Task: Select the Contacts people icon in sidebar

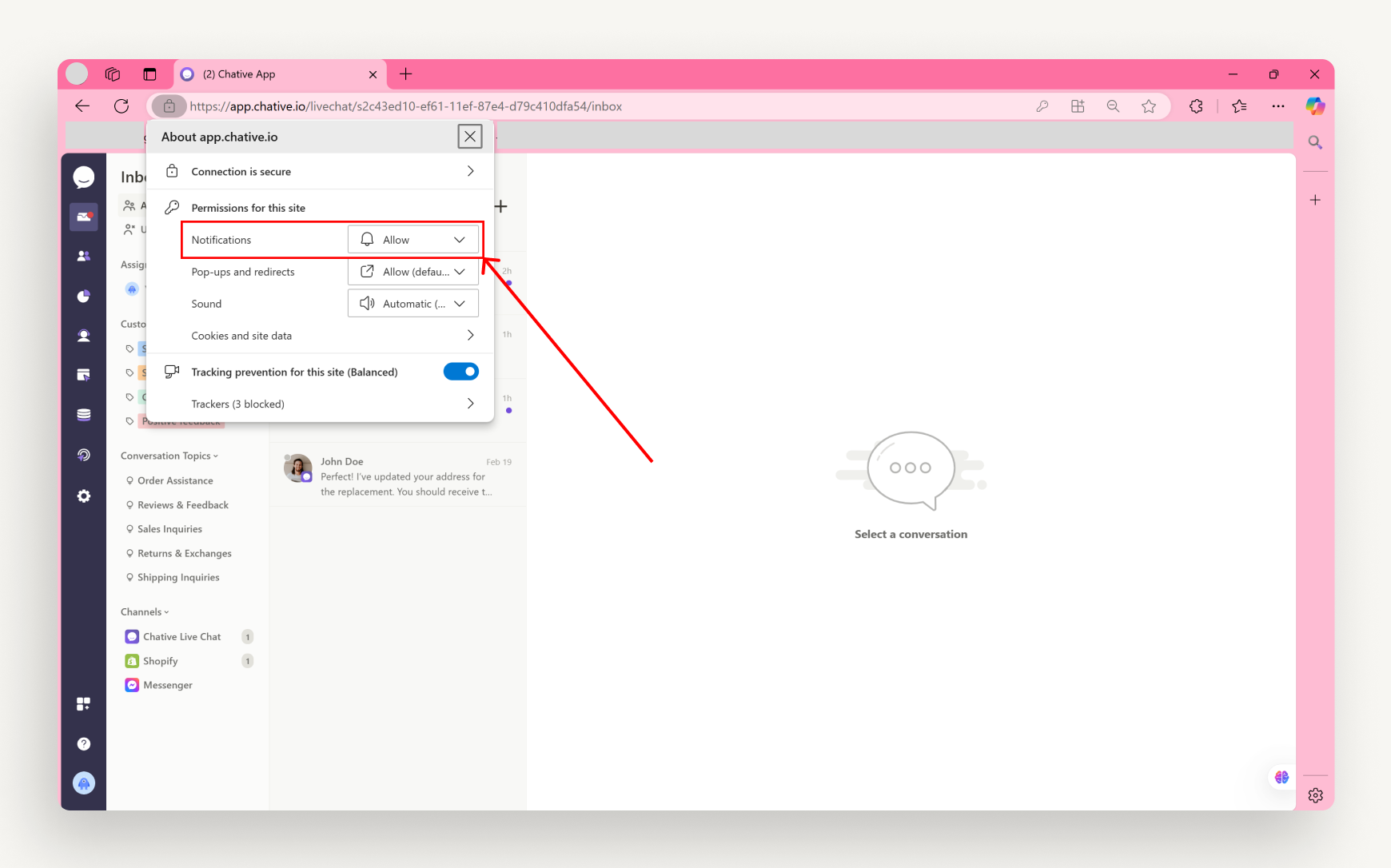Action: 84,256
